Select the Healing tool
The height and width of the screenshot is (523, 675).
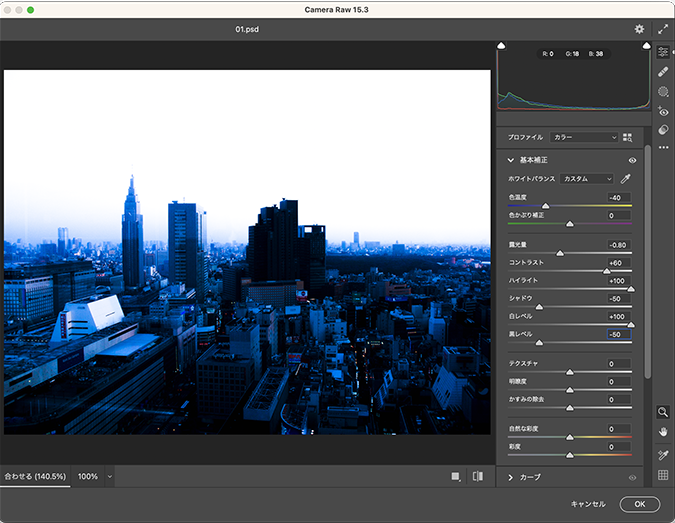(663, 72)
